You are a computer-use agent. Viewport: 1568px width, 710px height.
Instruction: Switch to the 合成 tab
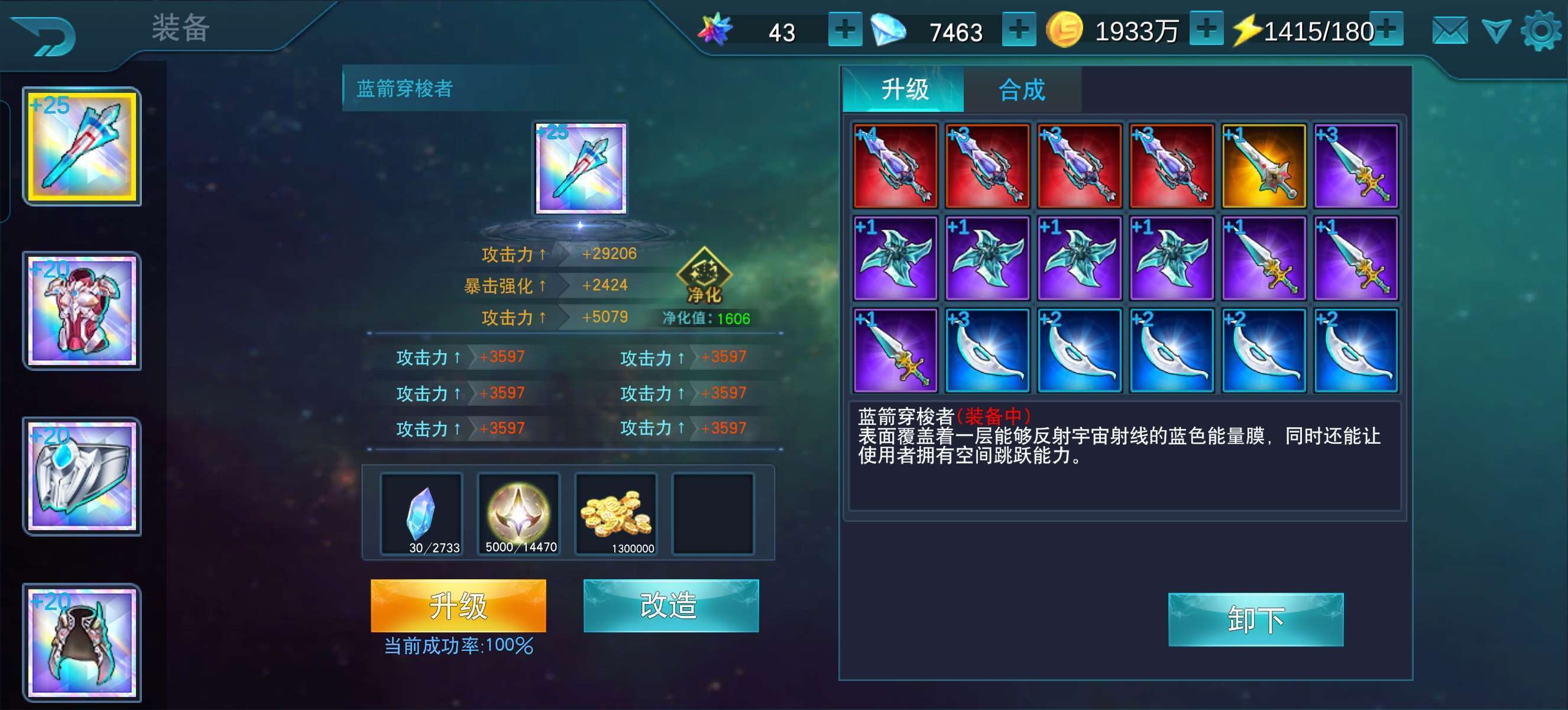(1022, 90)
